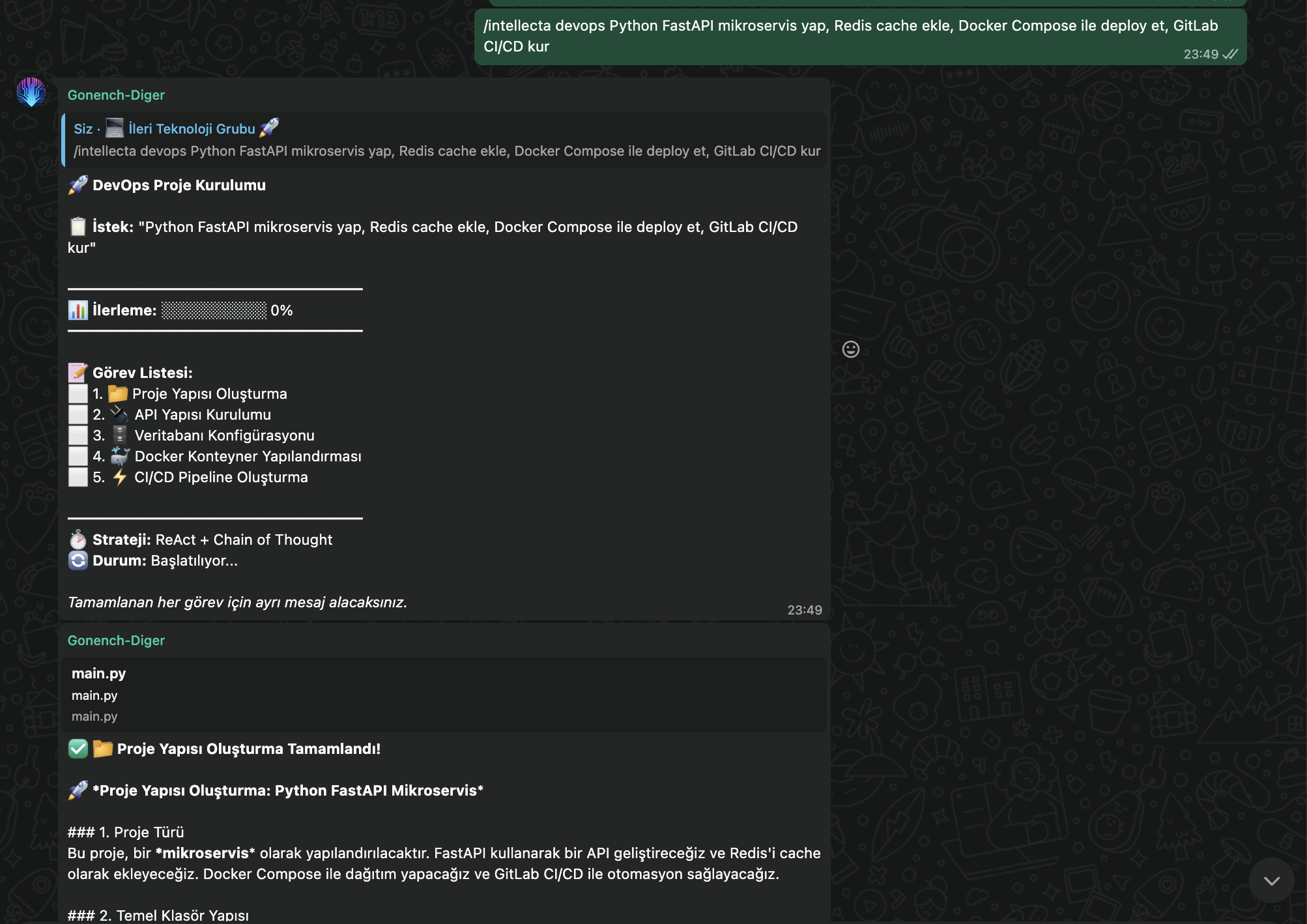Screen dimensions: 1307x924
Task: Click the 'ReAct + Chain of Thought' text
Action: coord(244,540)
